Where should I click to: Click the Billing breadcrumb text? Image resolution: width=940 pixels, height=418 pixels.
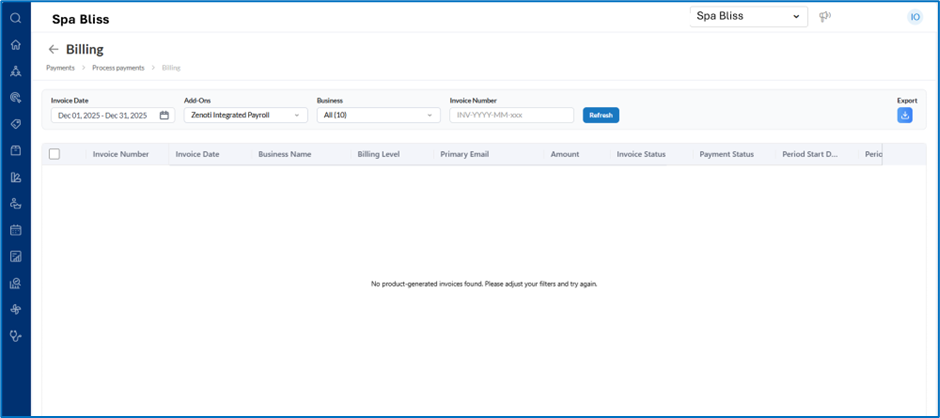point(171,68)
